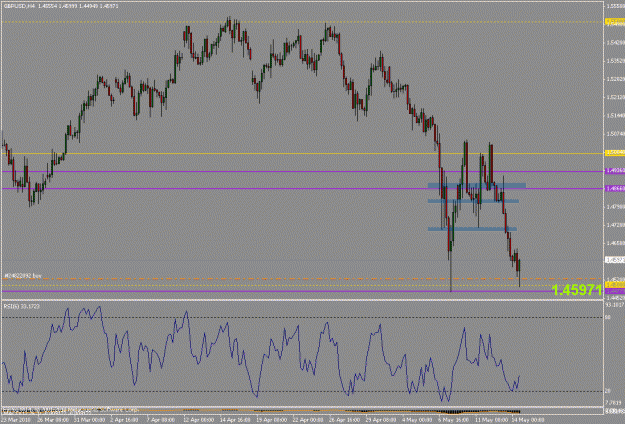This screenshot has height=424, width=625.
Task: Click the large green 1.45971 price text
Action: pyautogui.click(x=576, y=290)
